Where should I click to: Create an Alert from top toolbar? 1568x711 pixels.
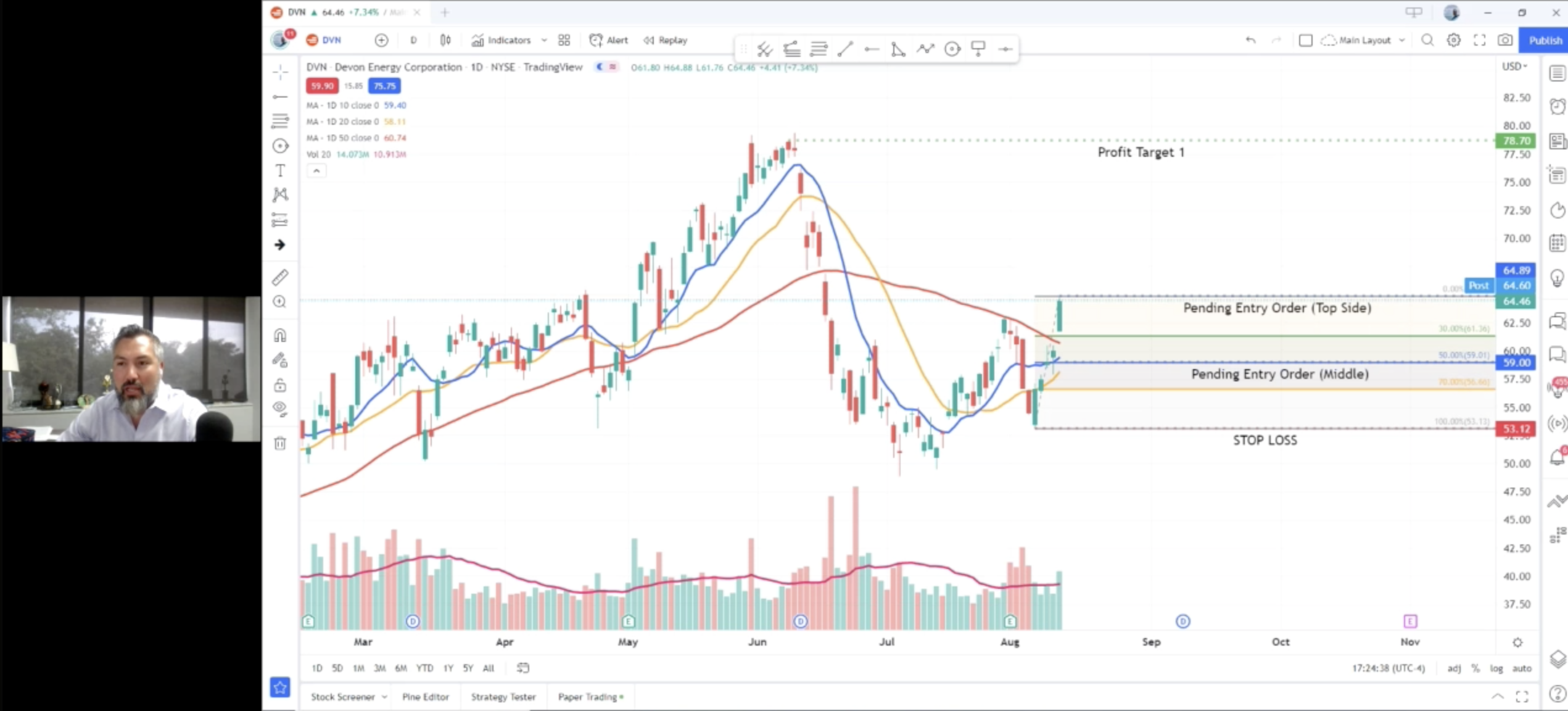(x=609, y=40)
